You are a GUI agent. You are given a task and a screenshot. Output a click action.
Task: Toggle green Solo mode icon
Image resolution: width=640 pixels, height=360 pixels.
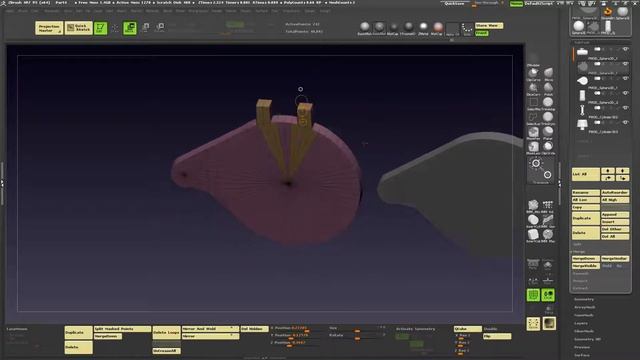coord(548,295)
